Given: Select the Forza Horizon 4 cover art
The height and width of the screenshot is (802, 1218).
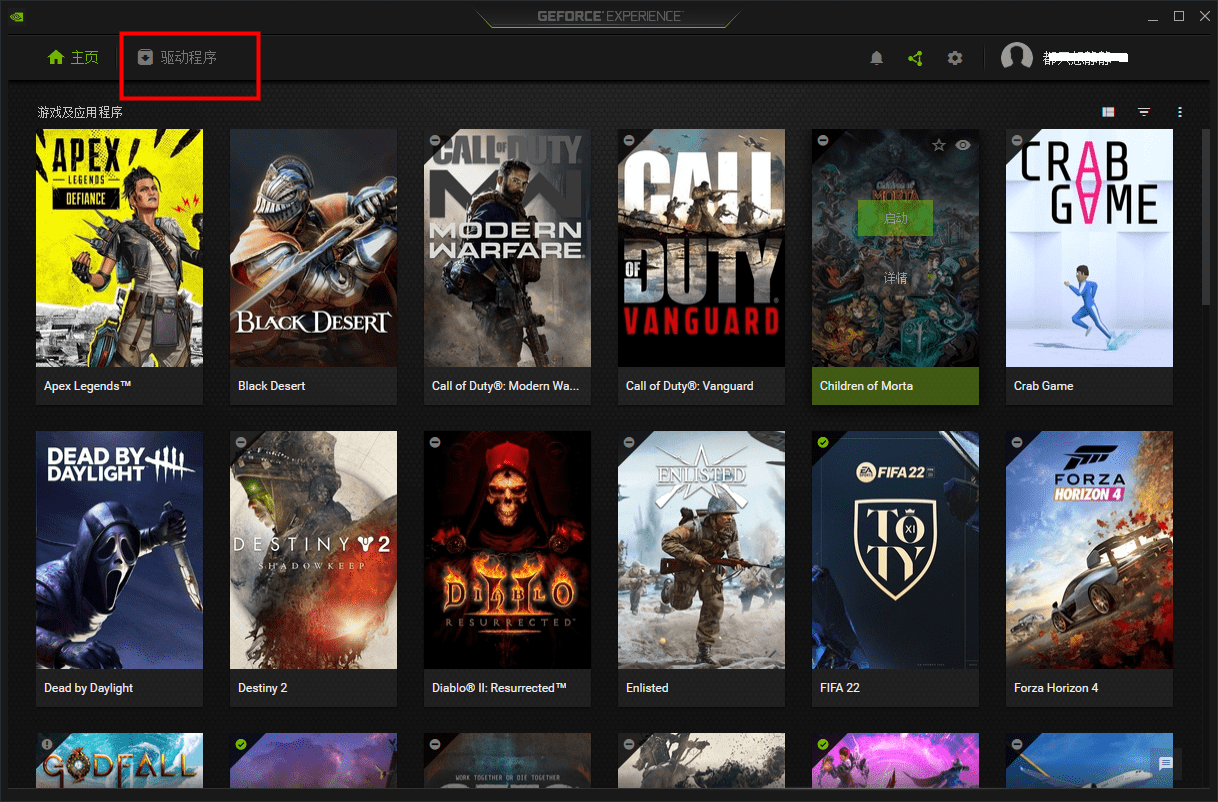Looking at the screenshot, I should tap(1089, 550).
